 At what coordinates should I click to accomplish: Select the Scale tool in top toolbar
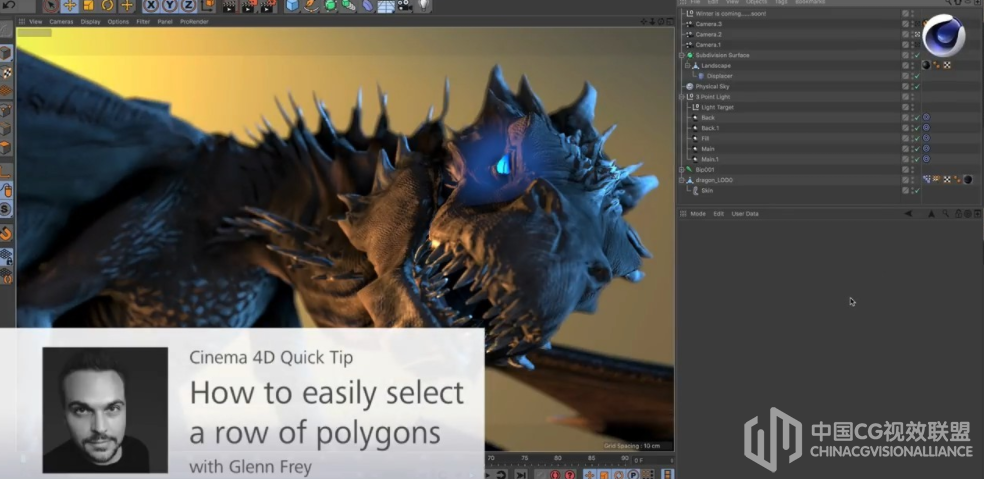tap(88, 6)
